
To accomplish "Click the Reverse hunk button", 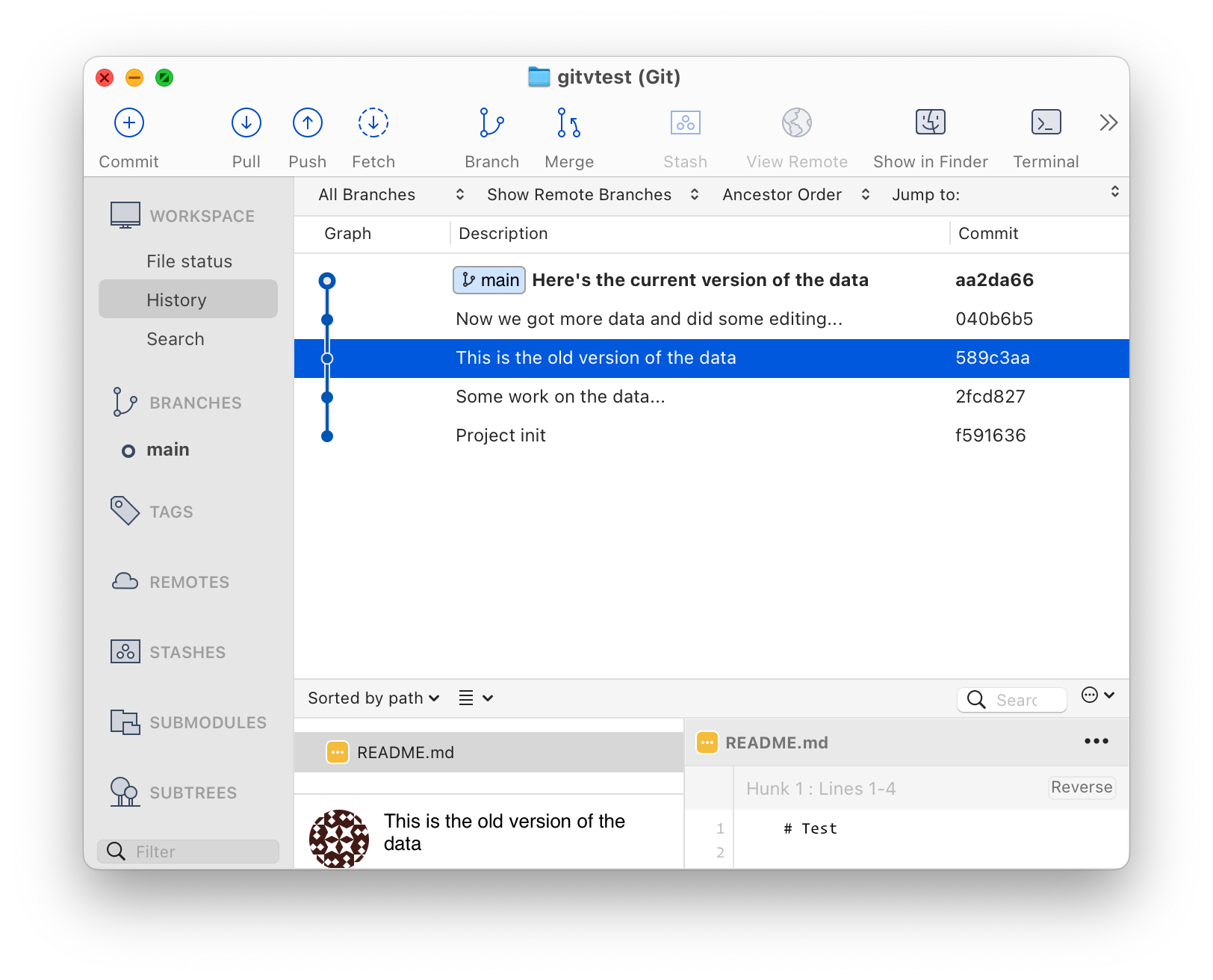I will point(1081,787).
